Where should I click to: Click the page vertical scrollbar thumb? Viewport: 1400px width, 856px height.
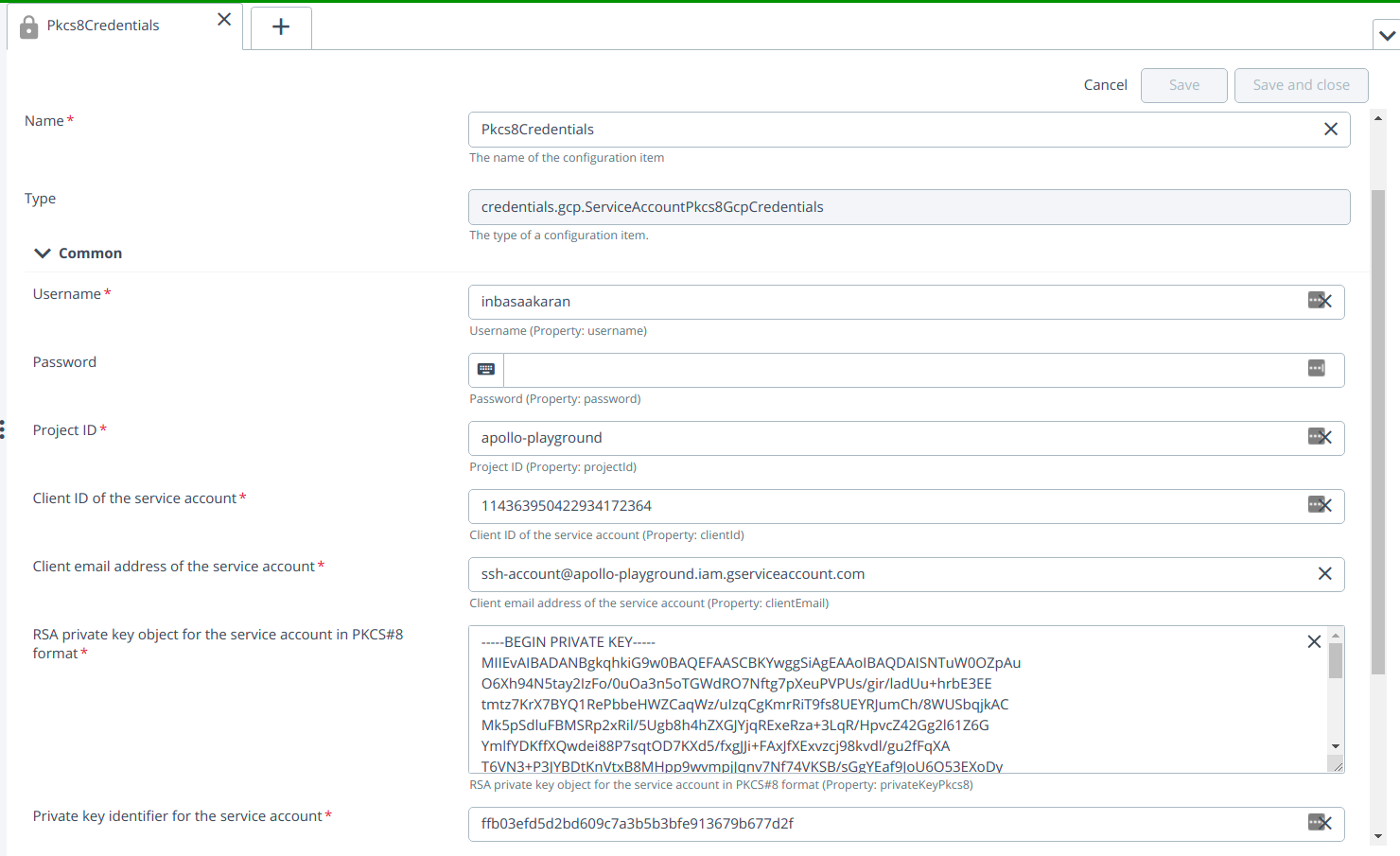pyautogui.click(x=1378, y=431)
